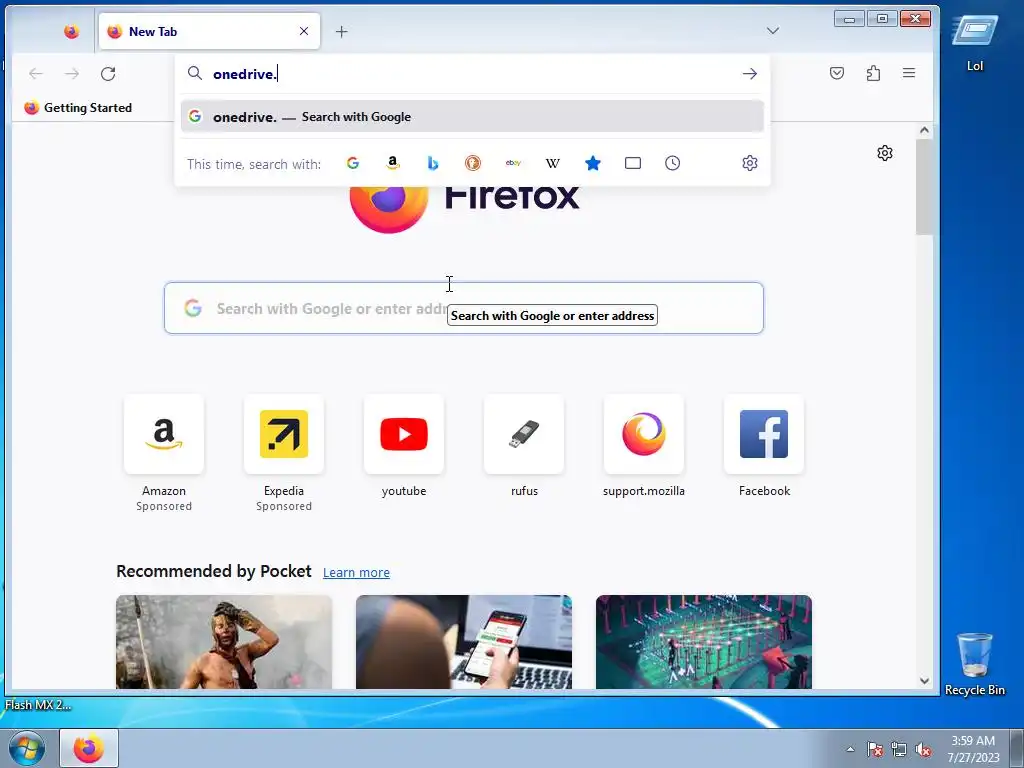Personalize New Tab gear icon

(885, 153)
